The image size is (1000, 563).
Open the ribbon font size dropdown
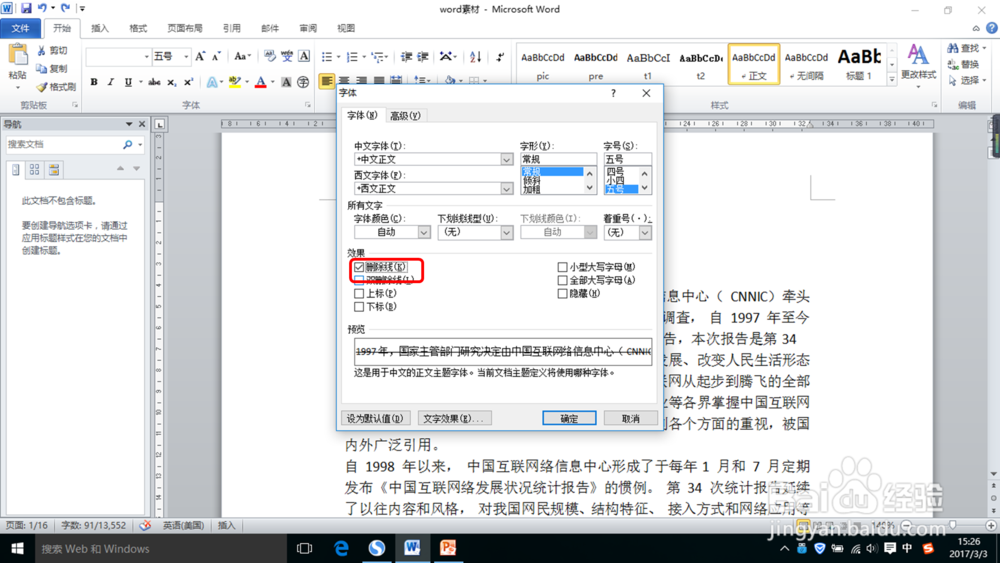(186, 57)
